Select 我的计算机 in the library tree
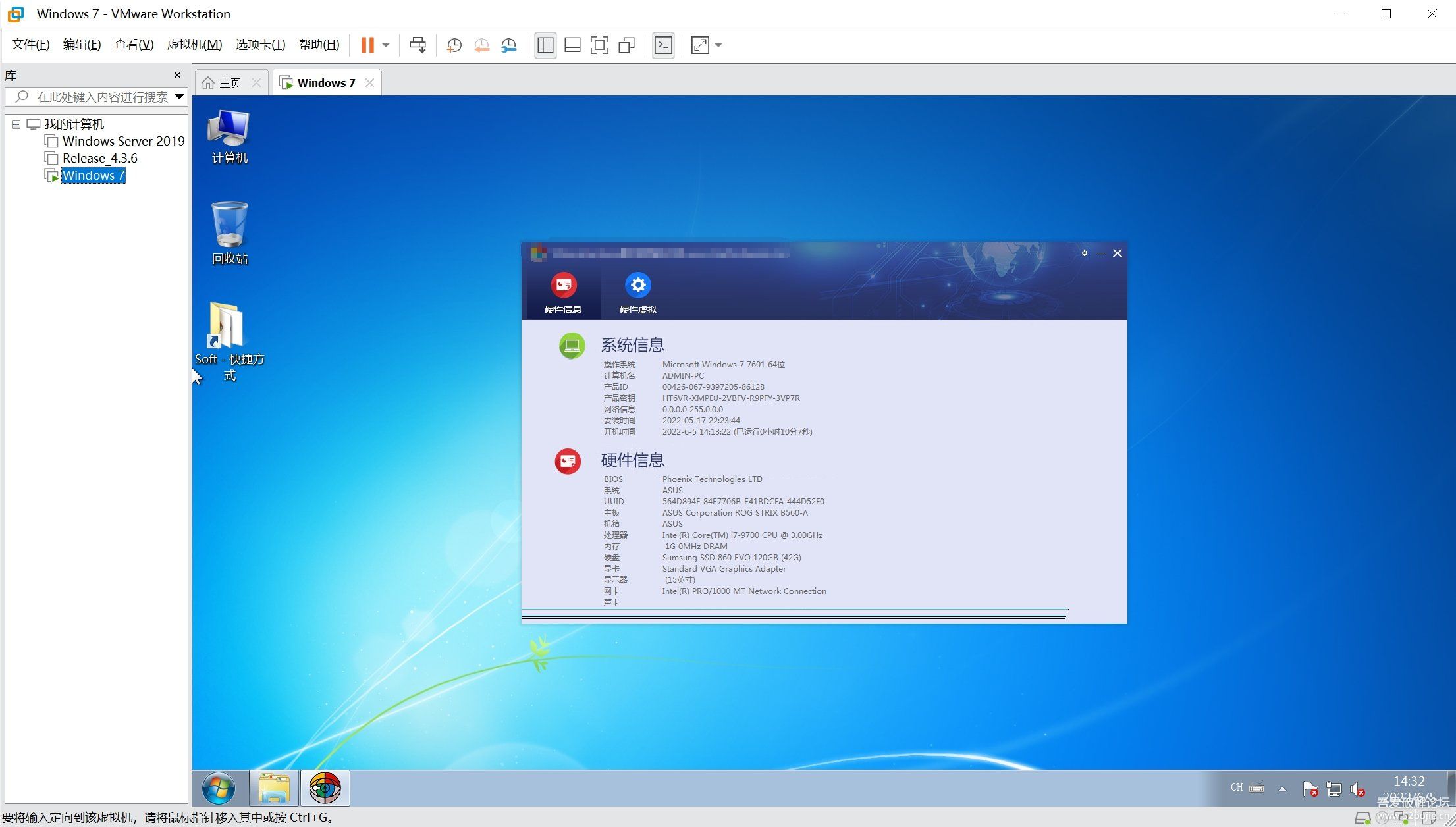 (x=74, y=124)
